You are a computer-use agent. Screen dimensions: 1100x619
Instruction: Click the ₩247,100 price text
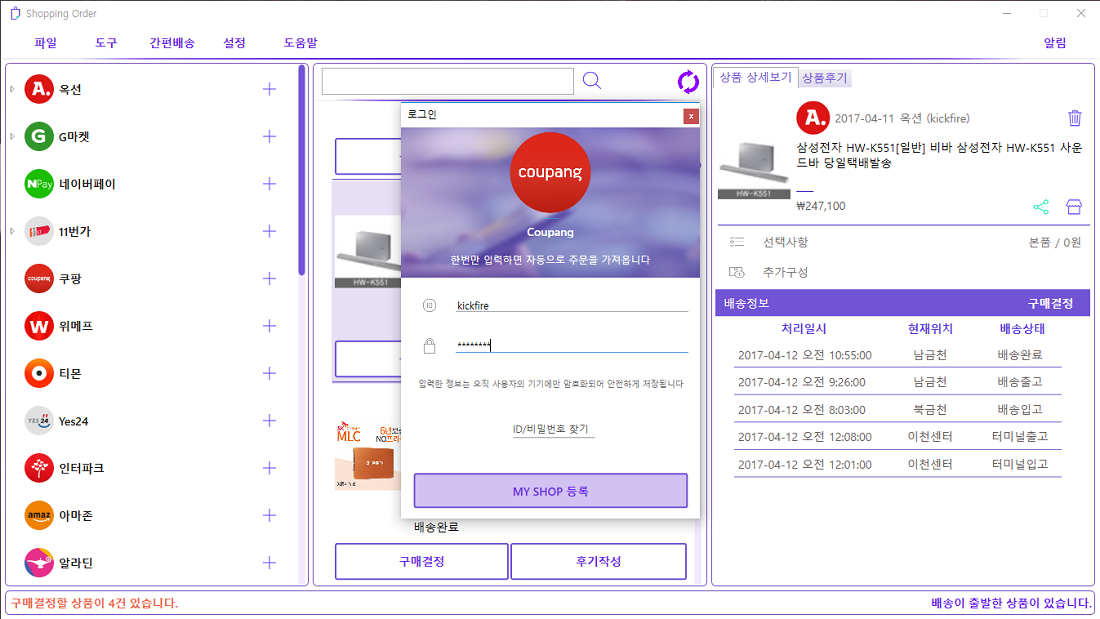(821, 206)
